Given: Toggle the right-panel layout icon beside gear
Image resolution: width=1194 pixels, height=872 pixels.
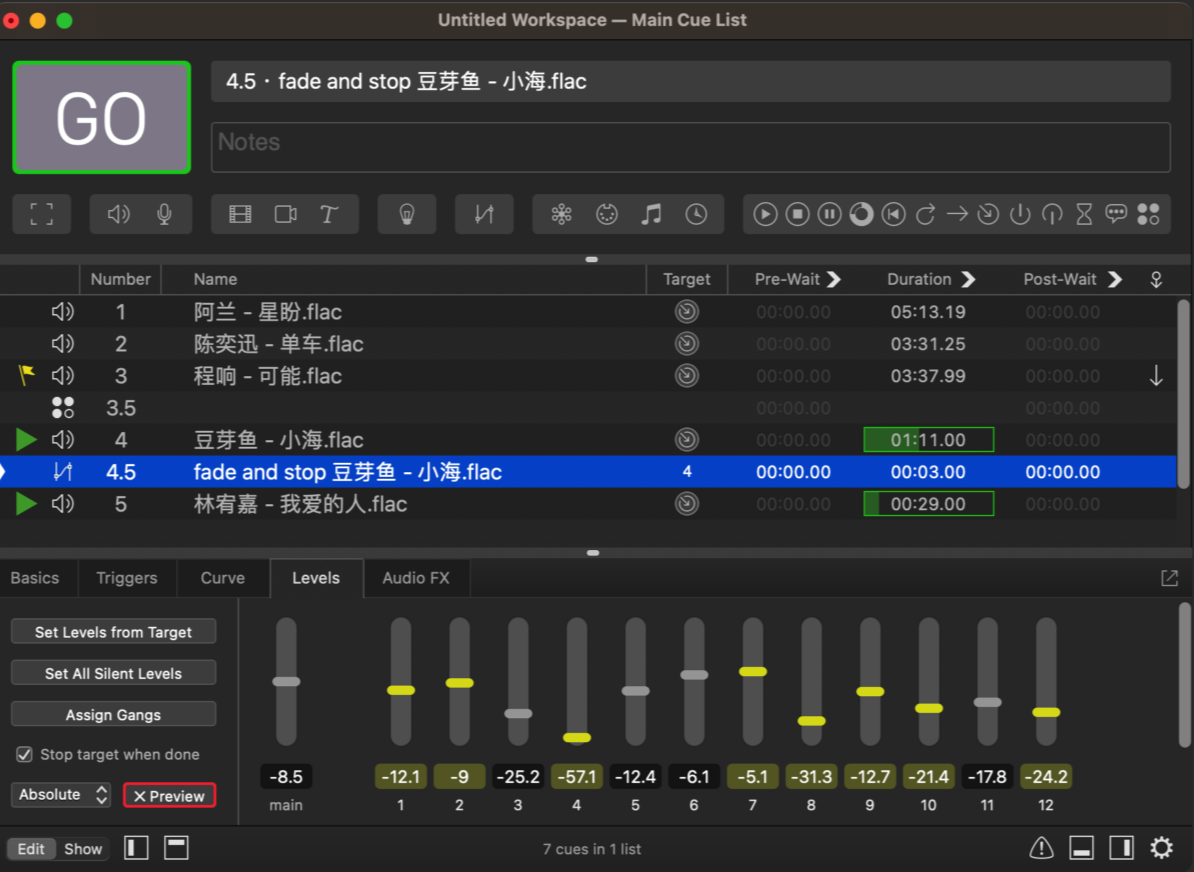Looking at the screenshot, I should 1122,848.
